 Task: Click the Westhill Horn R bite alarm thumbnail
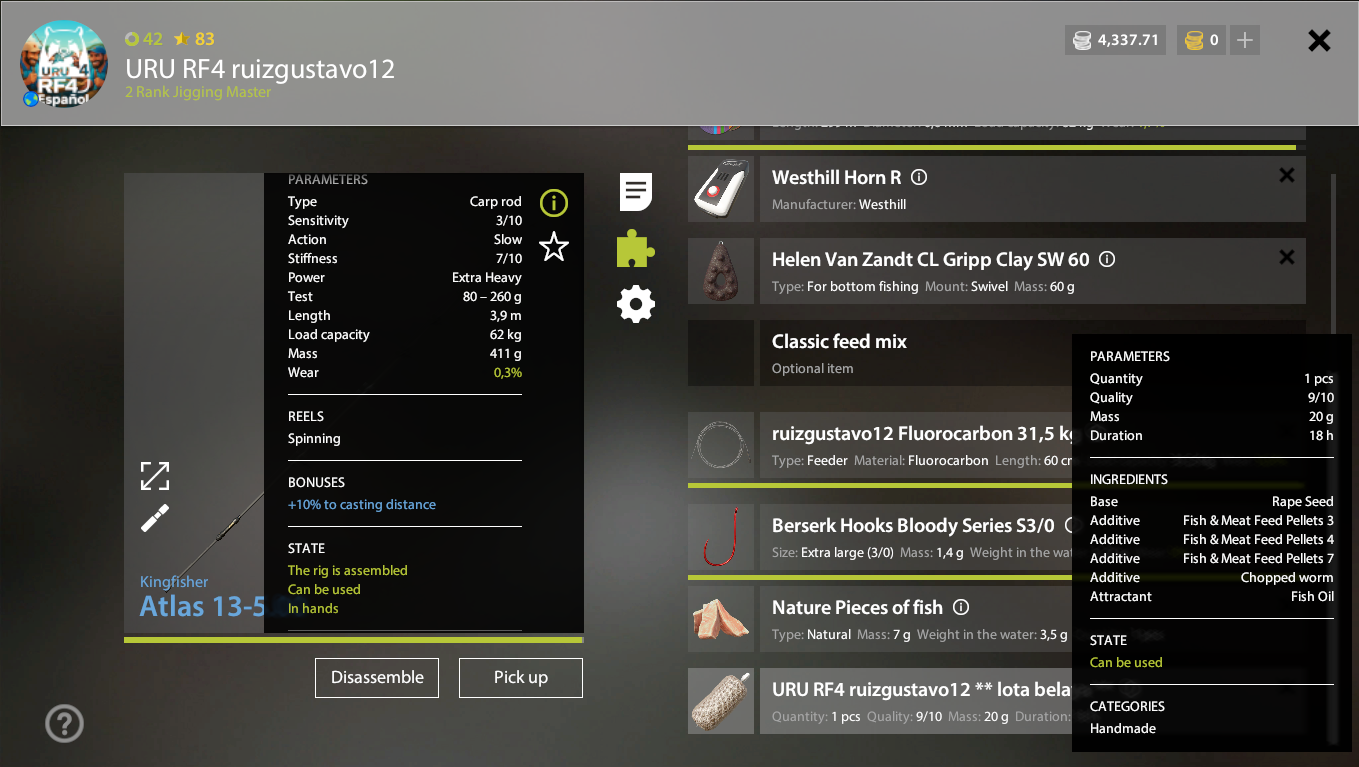click(721, 189)
